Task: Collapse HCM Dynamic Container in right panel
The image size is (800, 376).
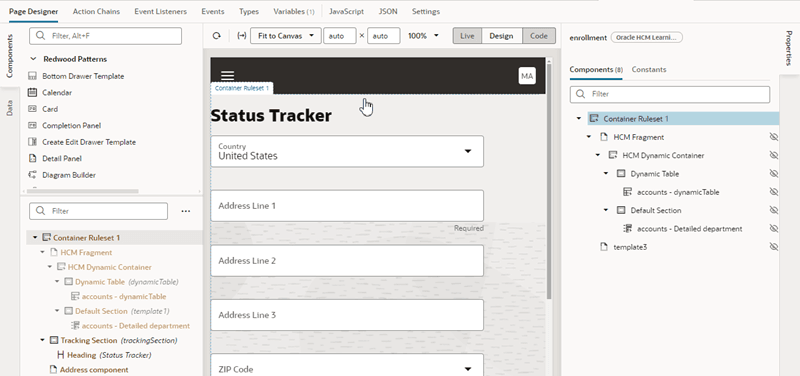Action: pyautogui.click(x=598, y=155)
